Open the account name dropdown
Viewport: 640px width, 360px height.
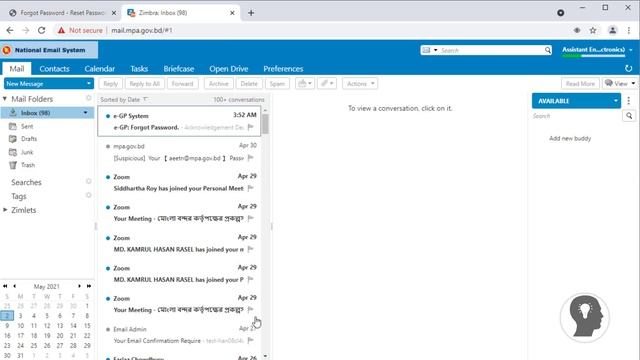click(631, 50)
